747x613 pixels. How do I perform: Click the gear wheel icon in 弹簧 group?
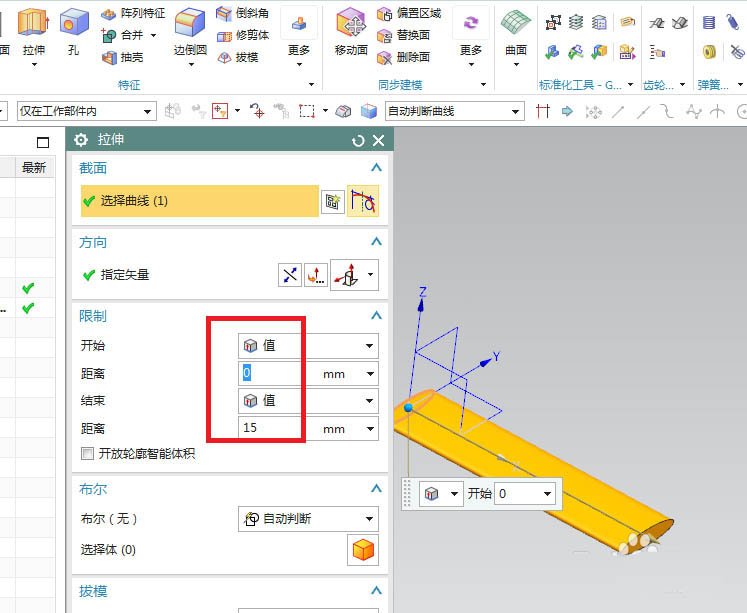click(709, 52)
